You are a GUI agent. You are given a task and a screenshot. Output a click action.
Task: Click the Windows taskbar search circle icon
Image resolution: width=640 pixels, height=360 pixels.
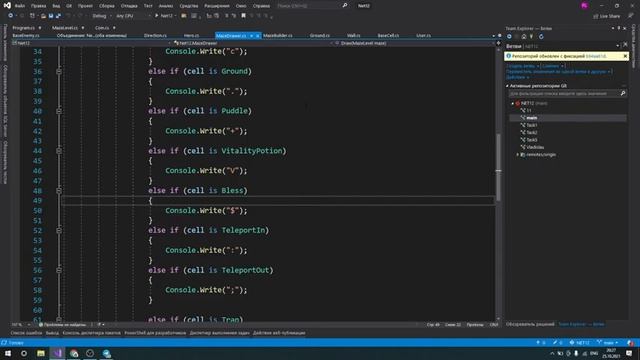(24, 353)
